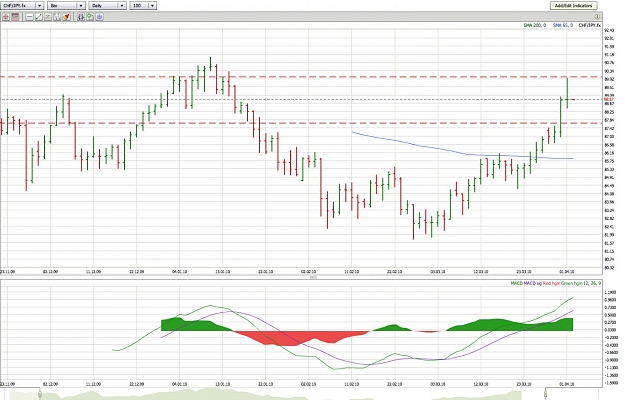
Task: Click the CHF/JPY.fx chart legend label
Action: point(589,25)
